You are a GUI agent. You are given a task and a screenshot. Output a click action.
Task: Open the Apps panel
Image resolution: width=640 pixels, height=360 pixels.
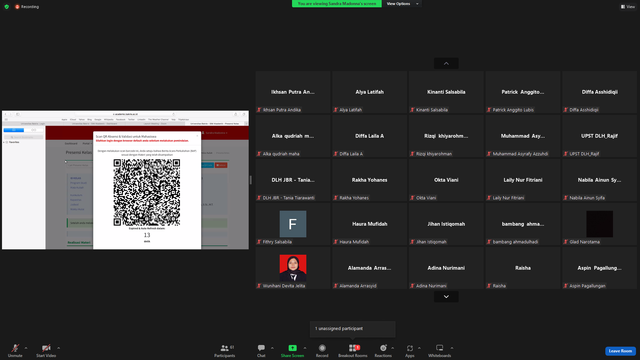click(410, 350)
